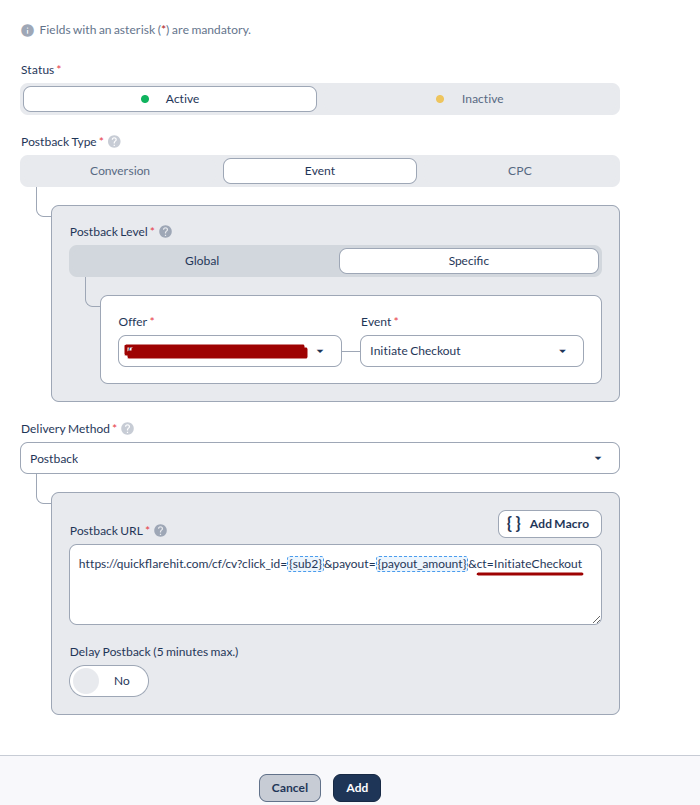Click the Postback URL textarea resize handle
Screen dimensions: 700x805
pos(596,620)
